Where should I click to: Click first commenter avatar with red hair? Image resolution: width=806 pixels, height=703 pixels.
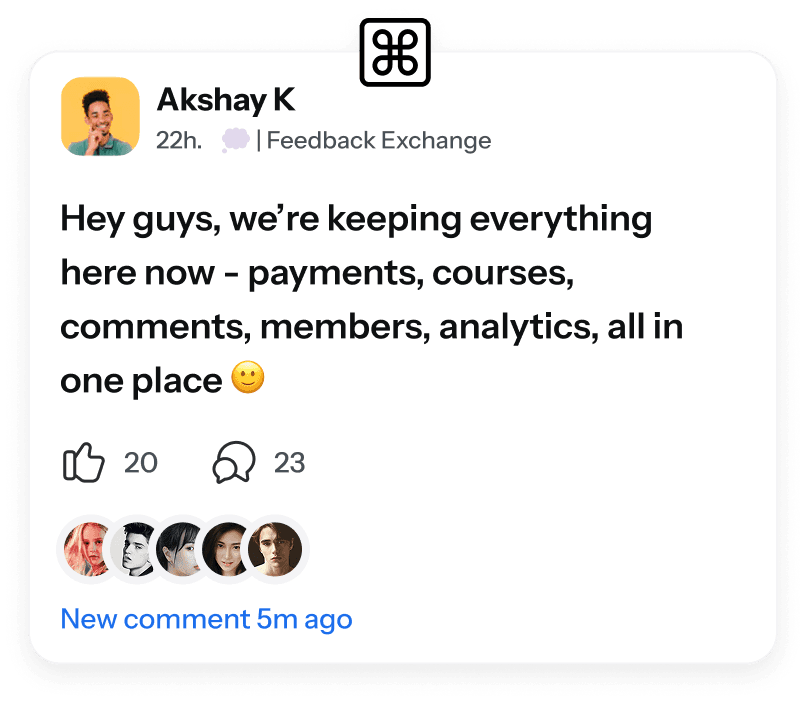click(x=86, y=549)
